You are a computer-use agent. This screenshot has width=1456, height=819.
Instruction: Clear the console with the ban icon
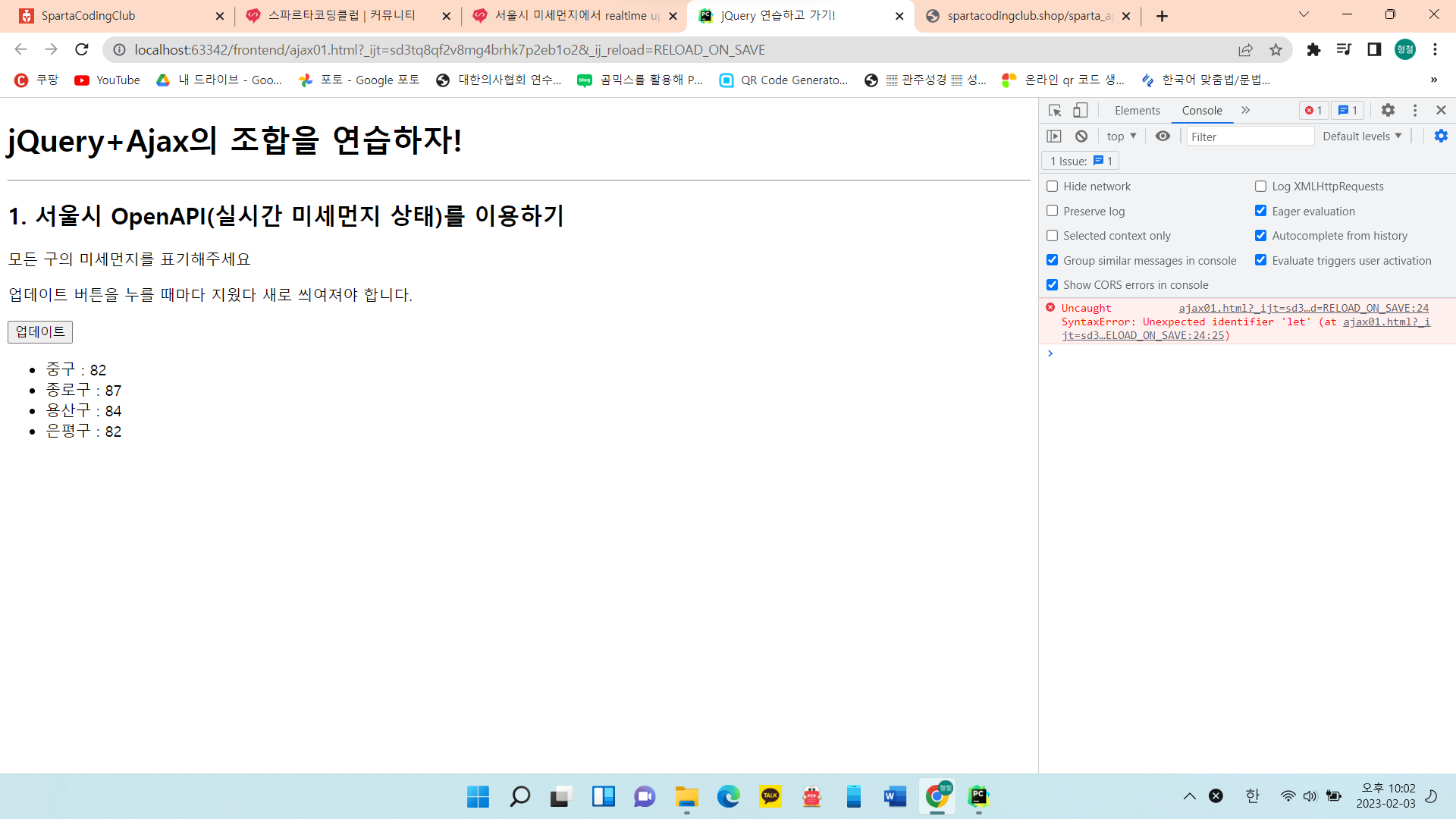tap(1081, 136)
